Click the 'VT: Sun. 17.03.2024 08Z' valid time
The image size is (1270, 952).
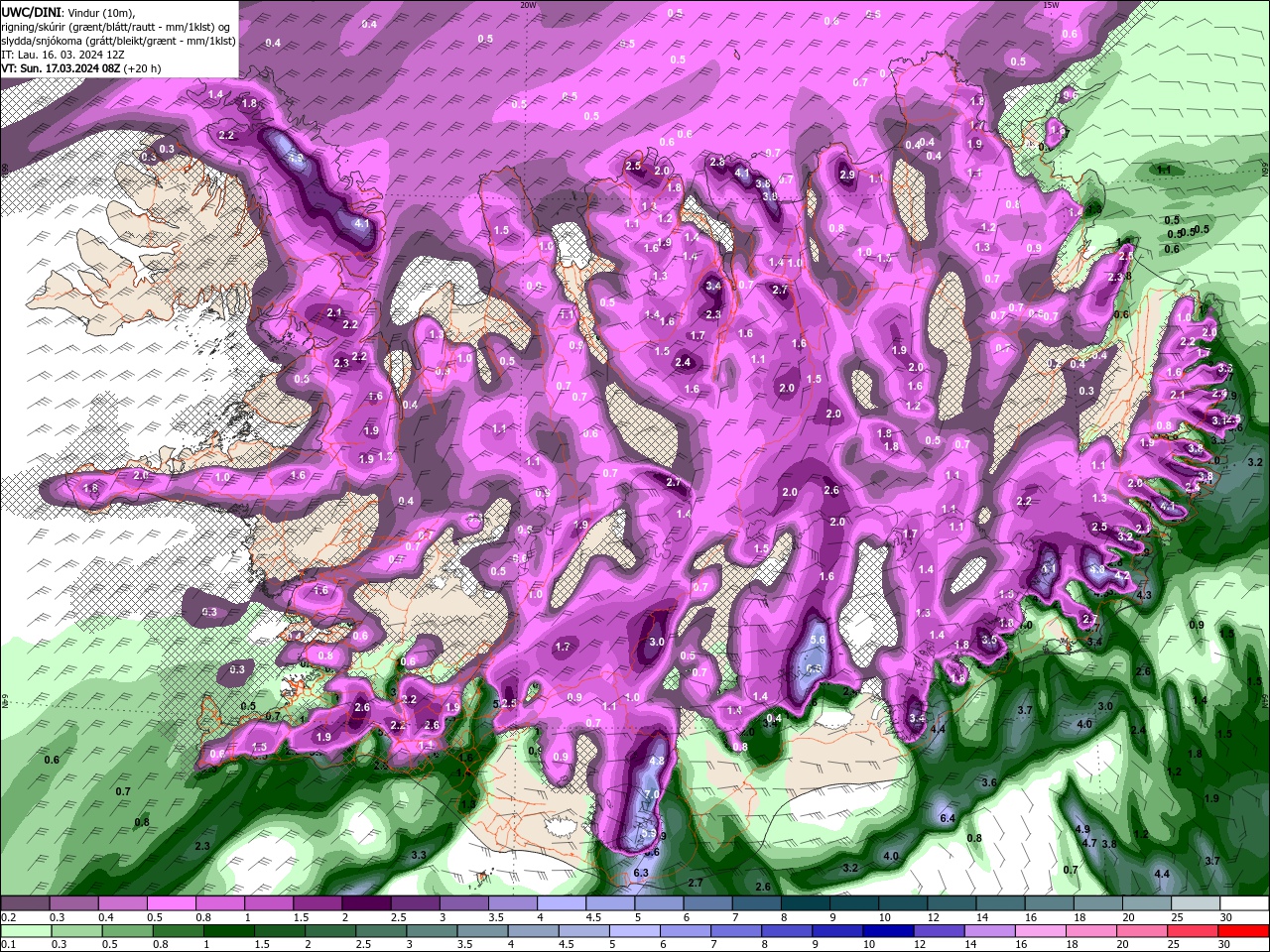[x=61, y=68]
